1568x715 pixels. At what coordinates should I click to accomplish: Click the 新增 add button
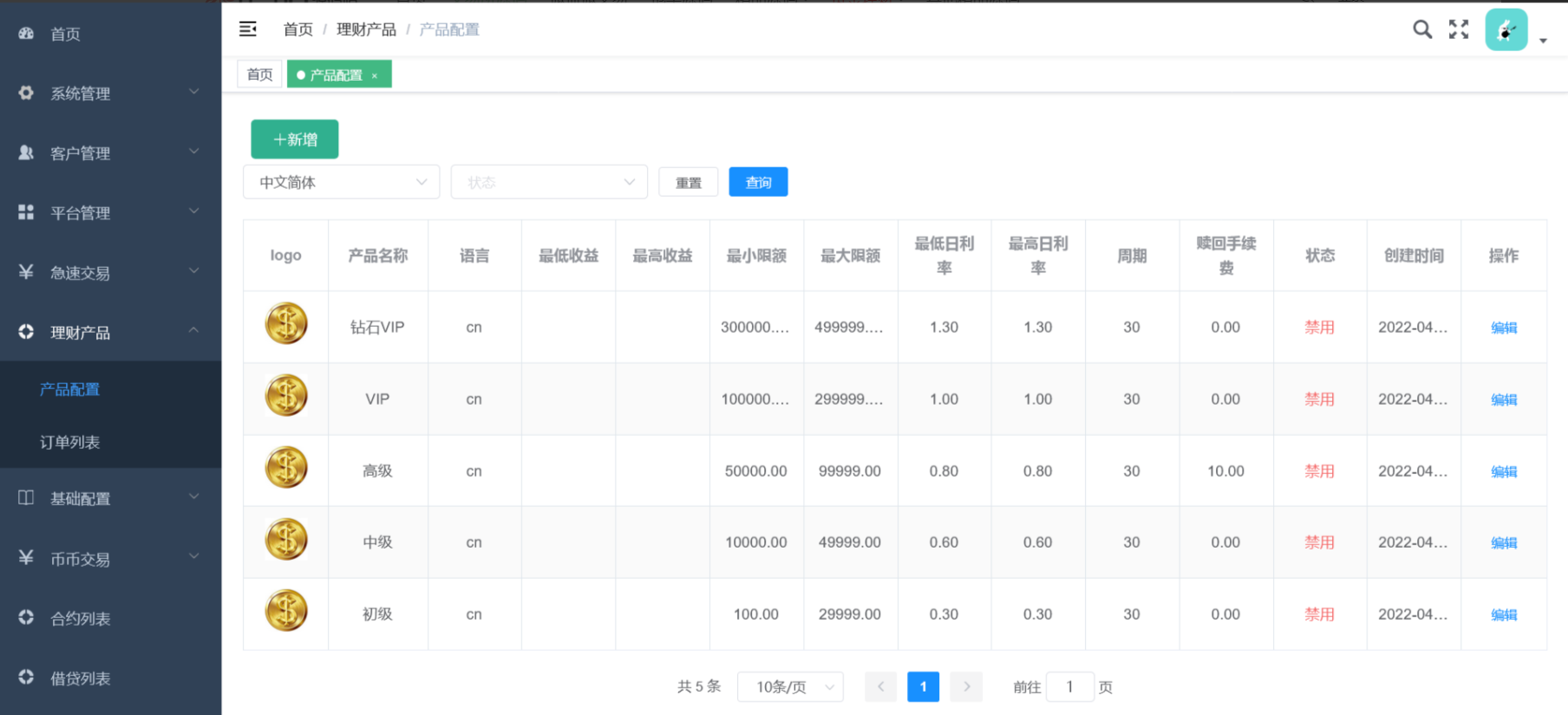point(295,140)
